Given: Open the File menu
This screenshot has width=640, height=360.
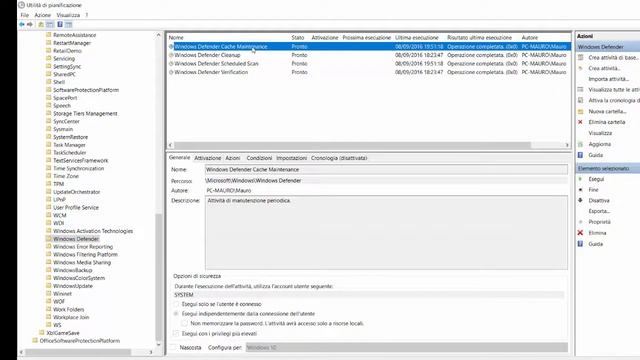Looking at the screenshot, I should 24,15.
